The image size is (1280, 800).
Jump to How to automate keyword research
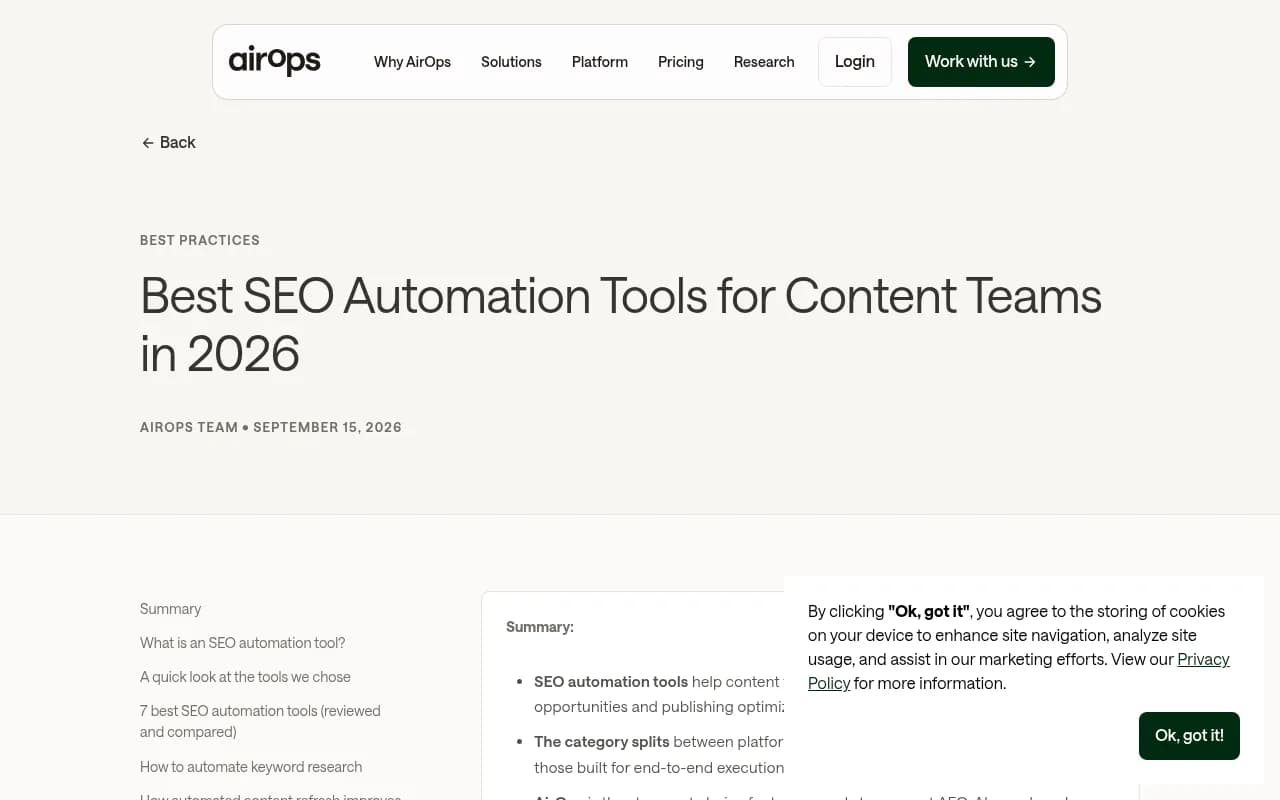coord(251,767)
